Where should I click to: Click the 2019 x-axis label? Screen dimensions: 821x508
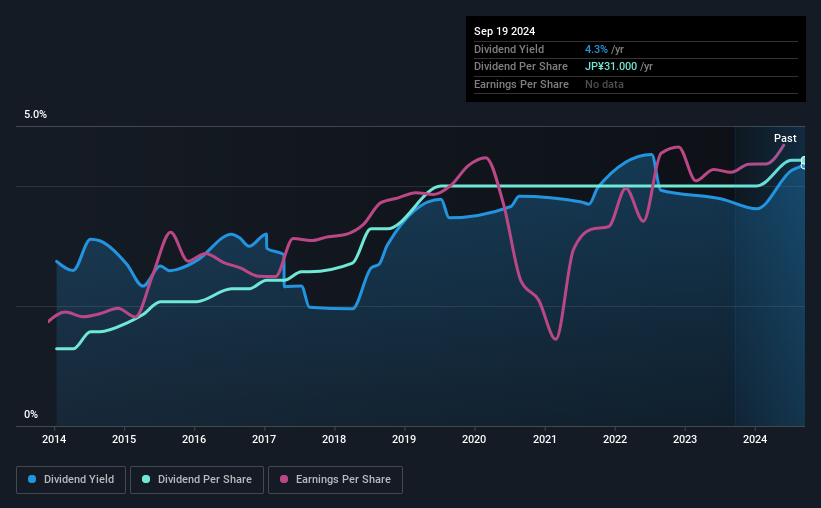[404, 439]
